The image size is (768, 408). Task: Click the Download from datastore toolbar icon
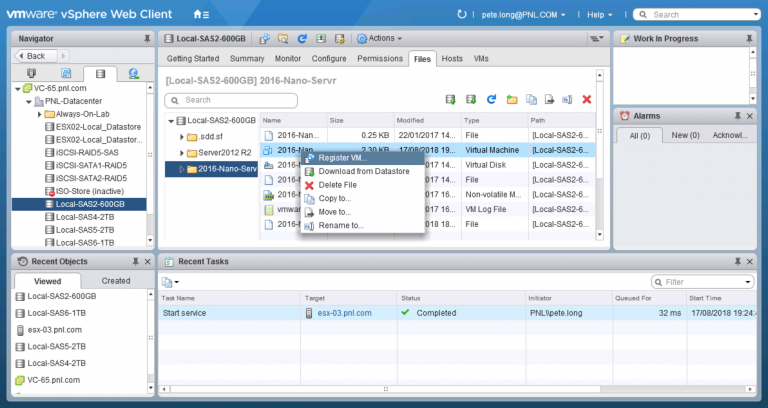tap(471, 100)
